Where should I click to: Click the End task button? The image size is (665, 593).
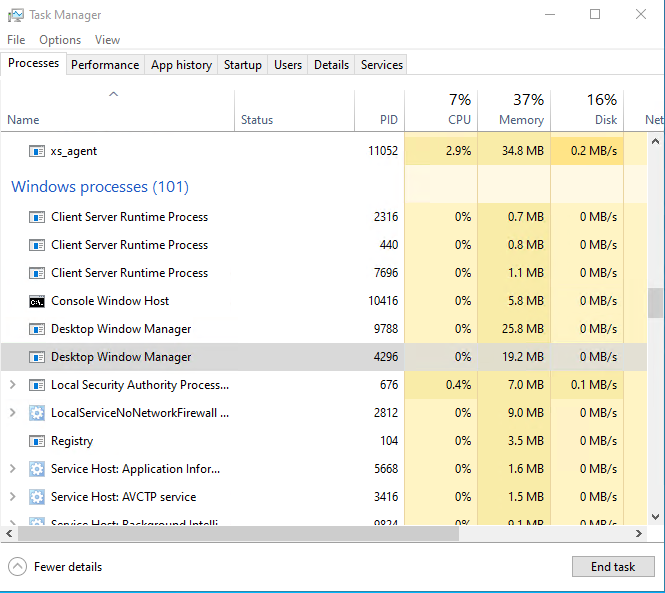click(613, 567)
